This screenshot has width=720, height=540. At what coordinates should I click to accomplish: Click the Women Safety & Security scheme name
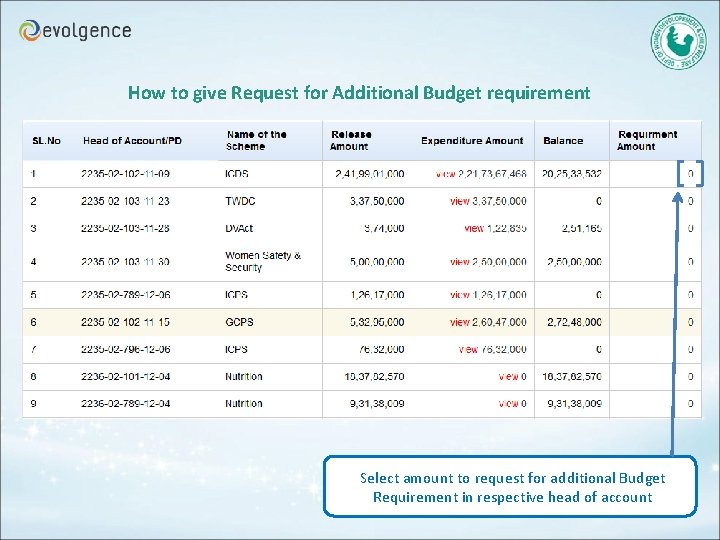pyautogui.click(x=263, y=261)
